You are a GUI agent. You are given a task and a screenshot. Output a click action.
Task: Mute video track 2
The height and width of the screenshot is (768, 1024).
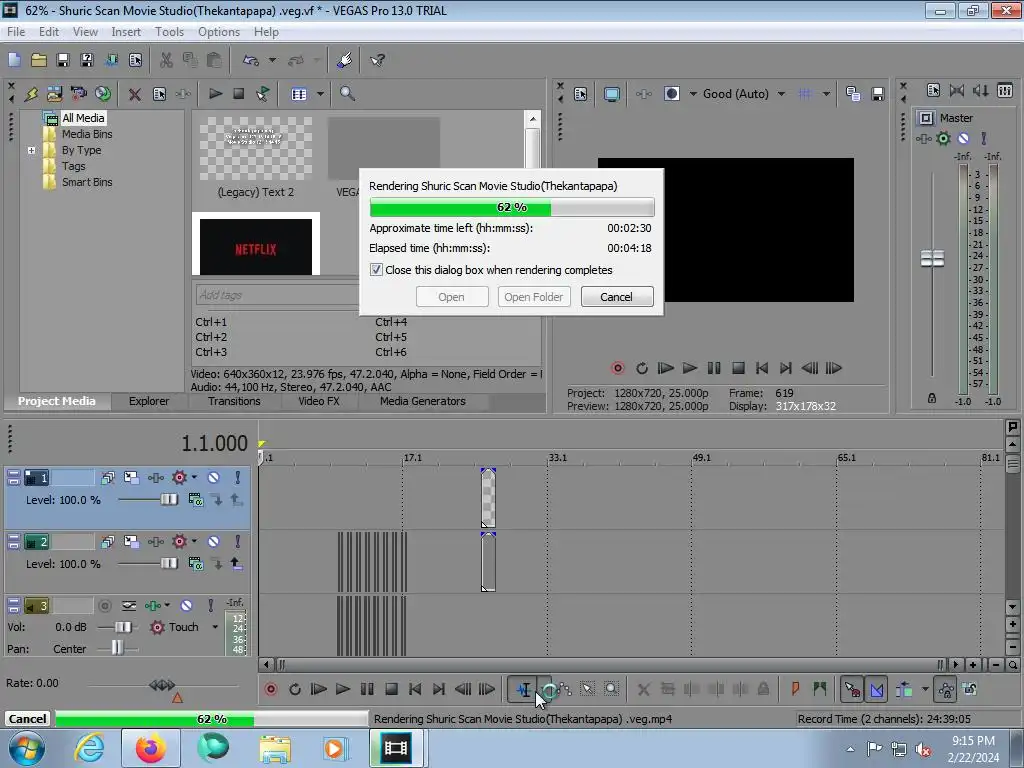[x=214, y=541]
